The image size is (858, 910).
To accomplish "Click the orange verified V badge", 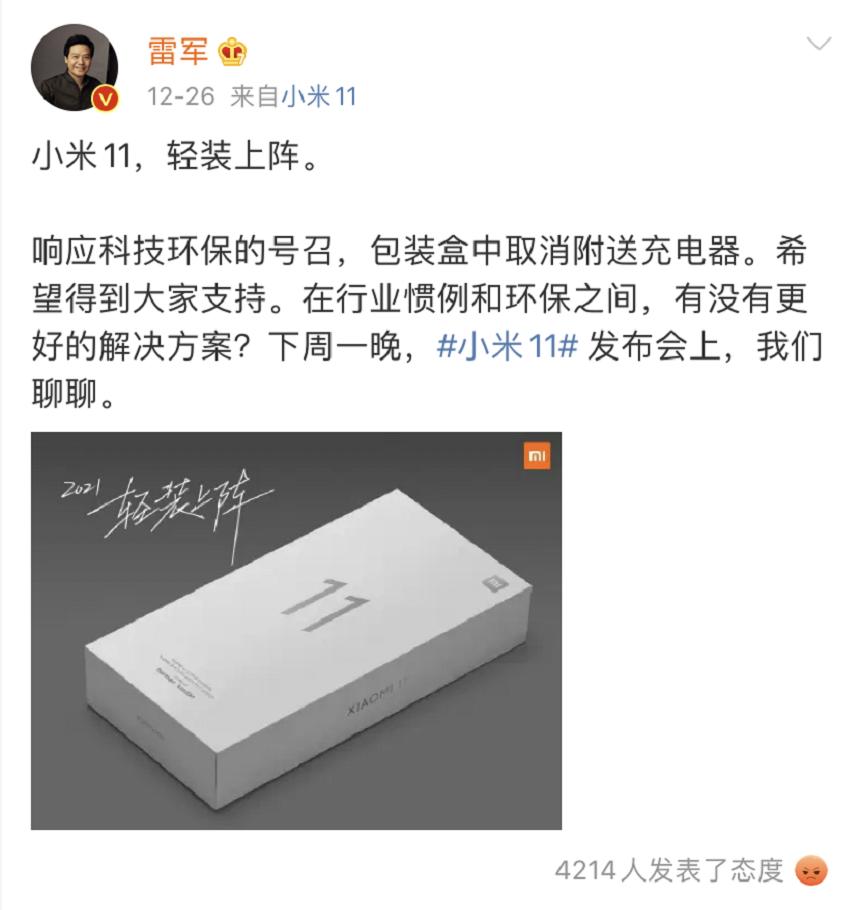I will point(105,99).
